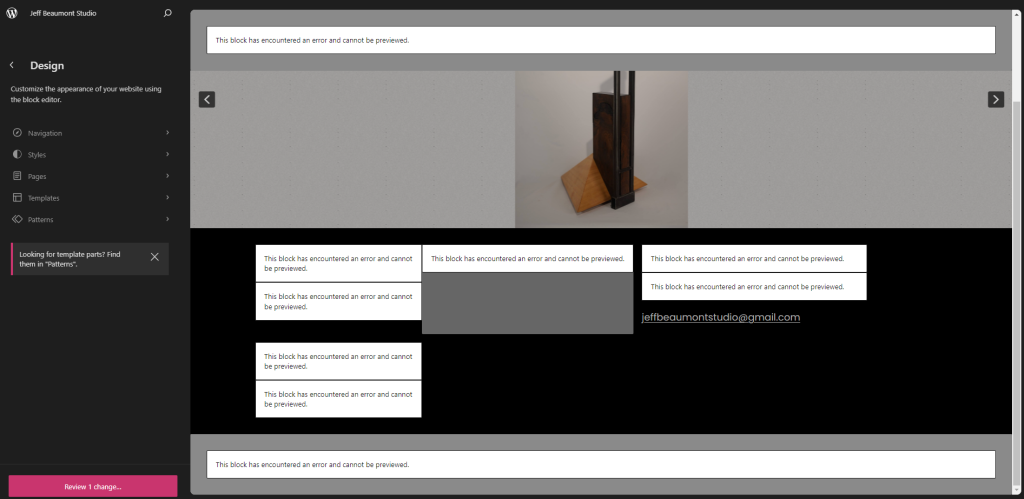The width and height of the screenshot is (1024, 499).
Task: Open the Pages menu item
Action: coord(38,176)
